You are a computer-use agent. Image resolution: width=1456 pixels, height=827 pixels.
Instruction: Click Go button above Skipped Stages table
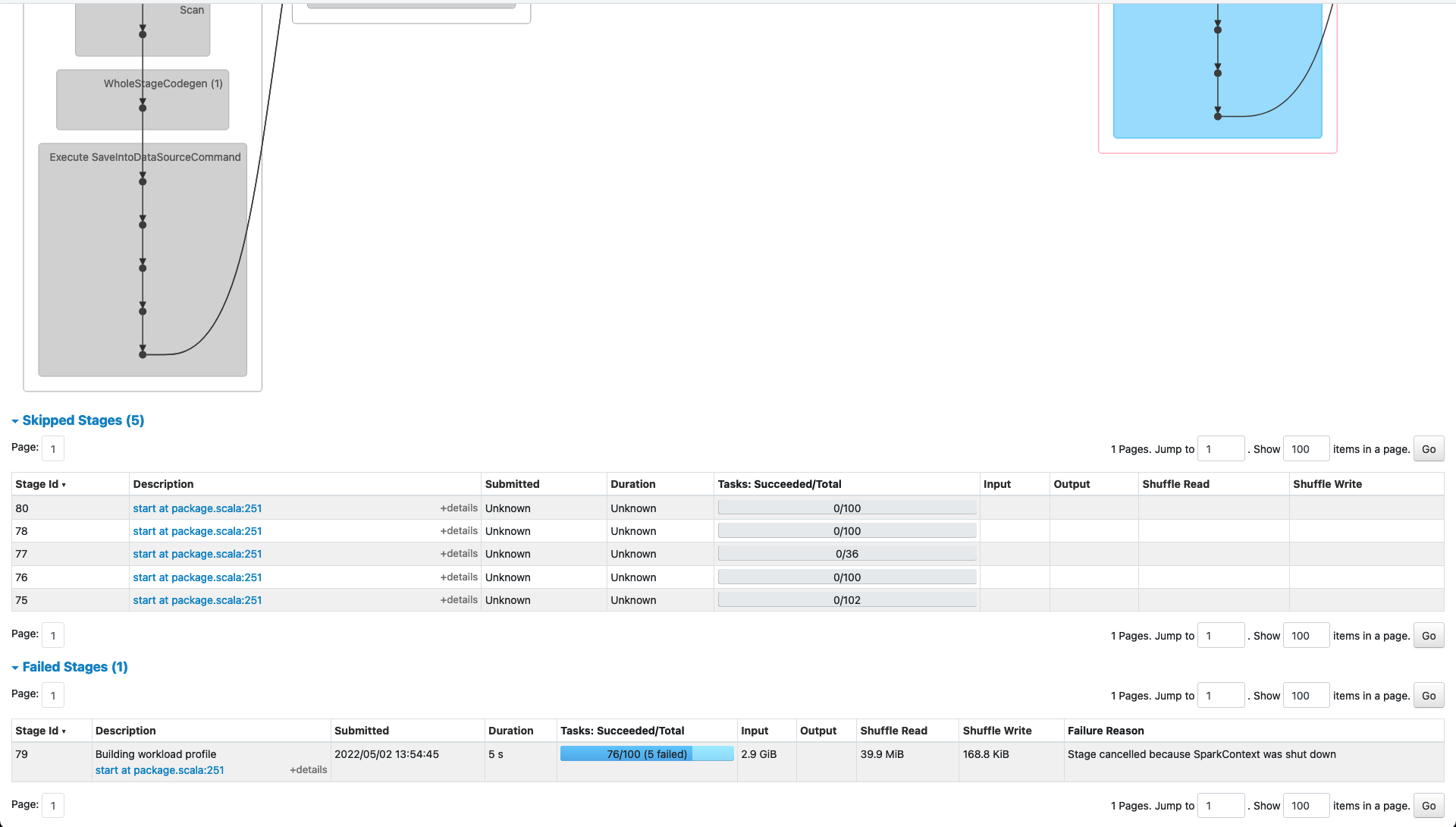(x=1428, y=449)
